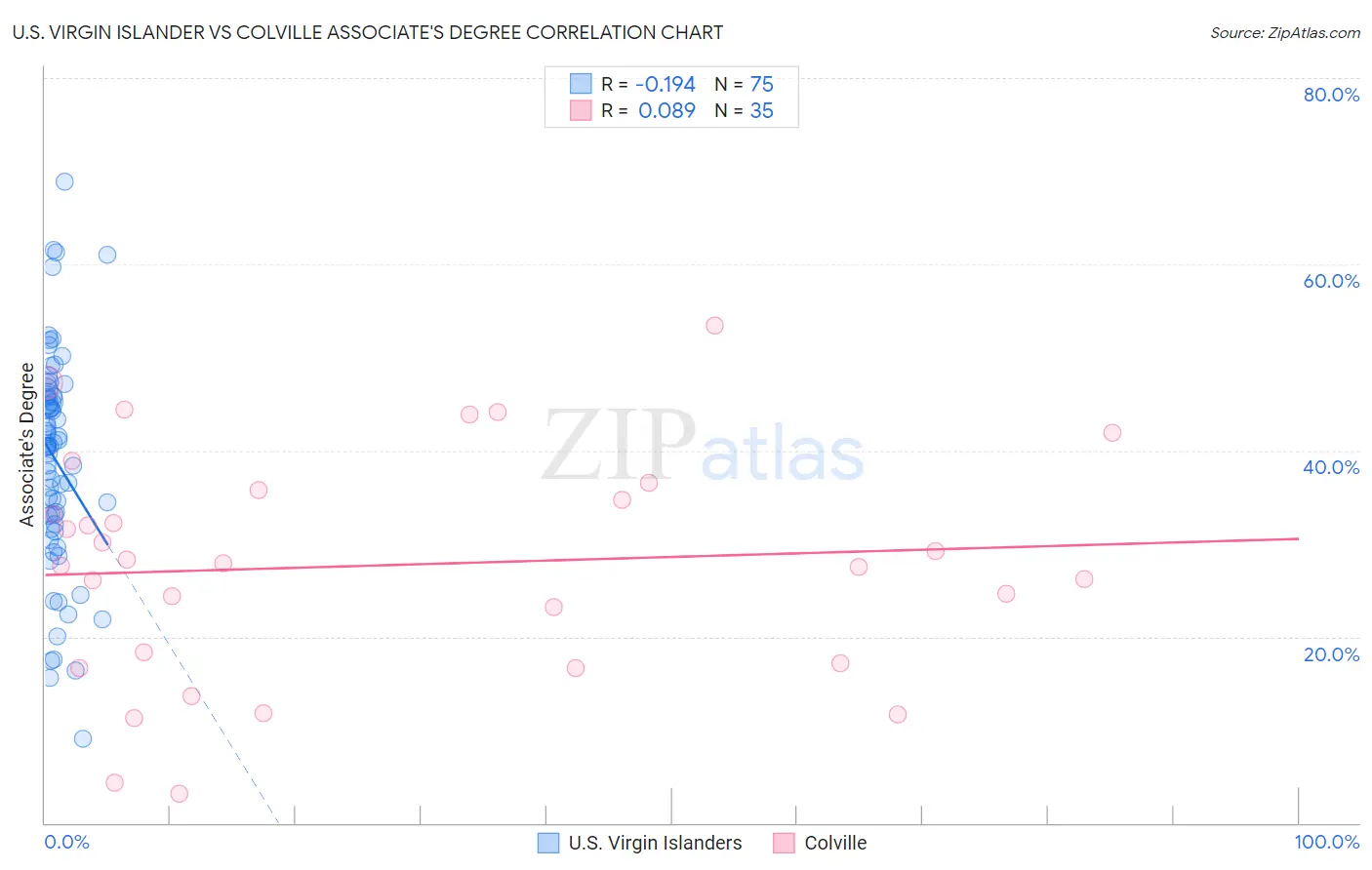
Task: Click the pink Colville legend swatch
Action: pos(784,843)
